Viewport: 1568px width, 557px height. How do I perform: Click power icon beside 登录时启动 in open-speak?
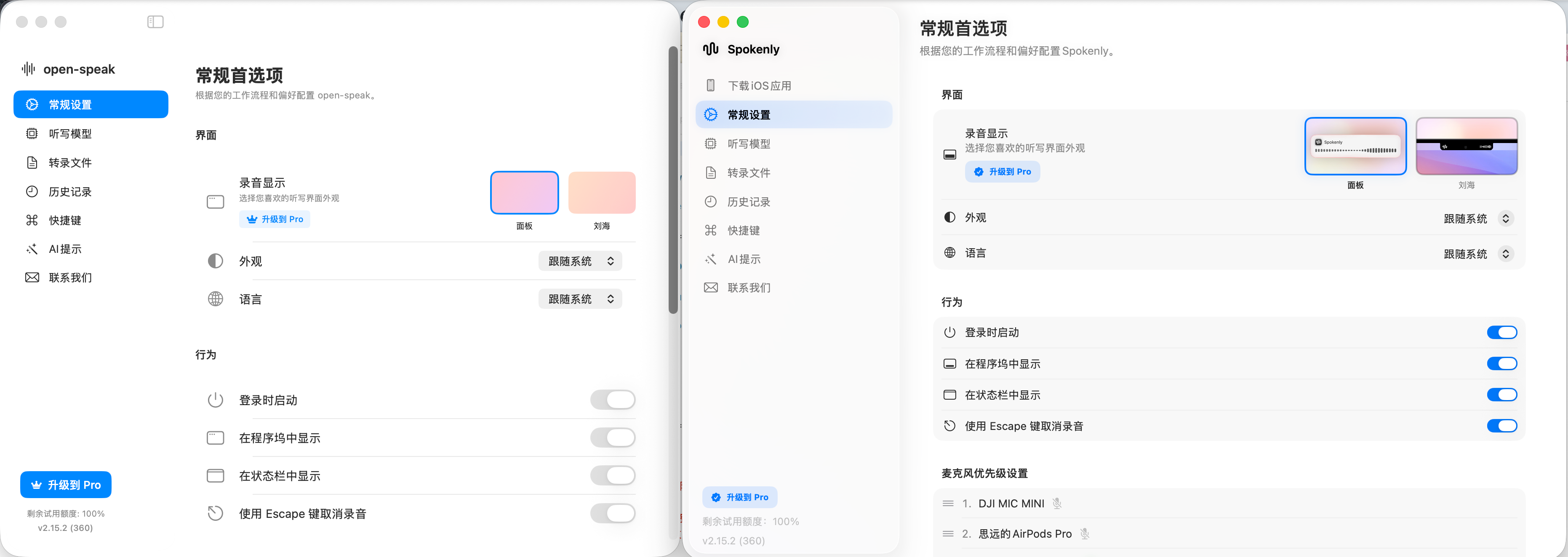coord(216,400)
